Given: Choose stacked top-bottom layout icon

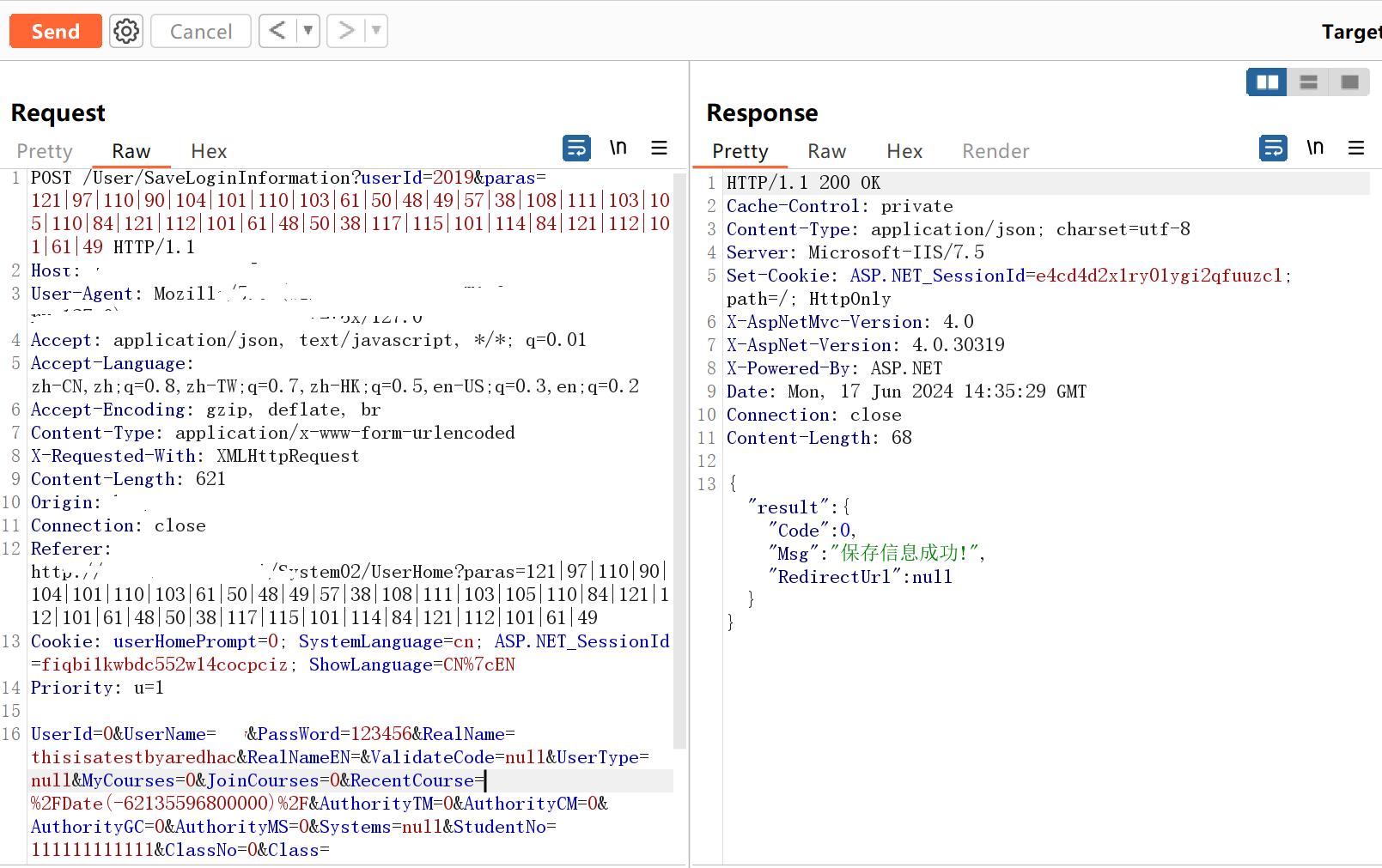Looking at the screenshot, I should [1308, 82].
